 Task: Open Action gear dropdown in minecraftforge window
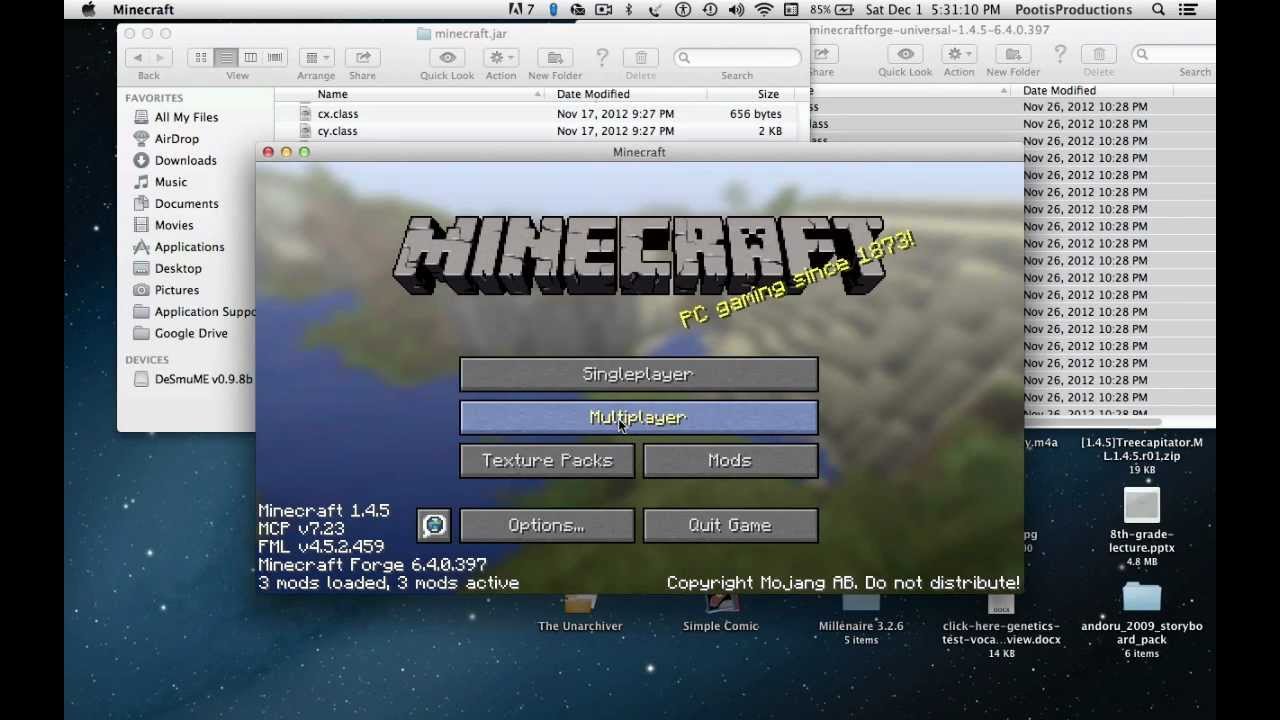[x=959, y=54]
